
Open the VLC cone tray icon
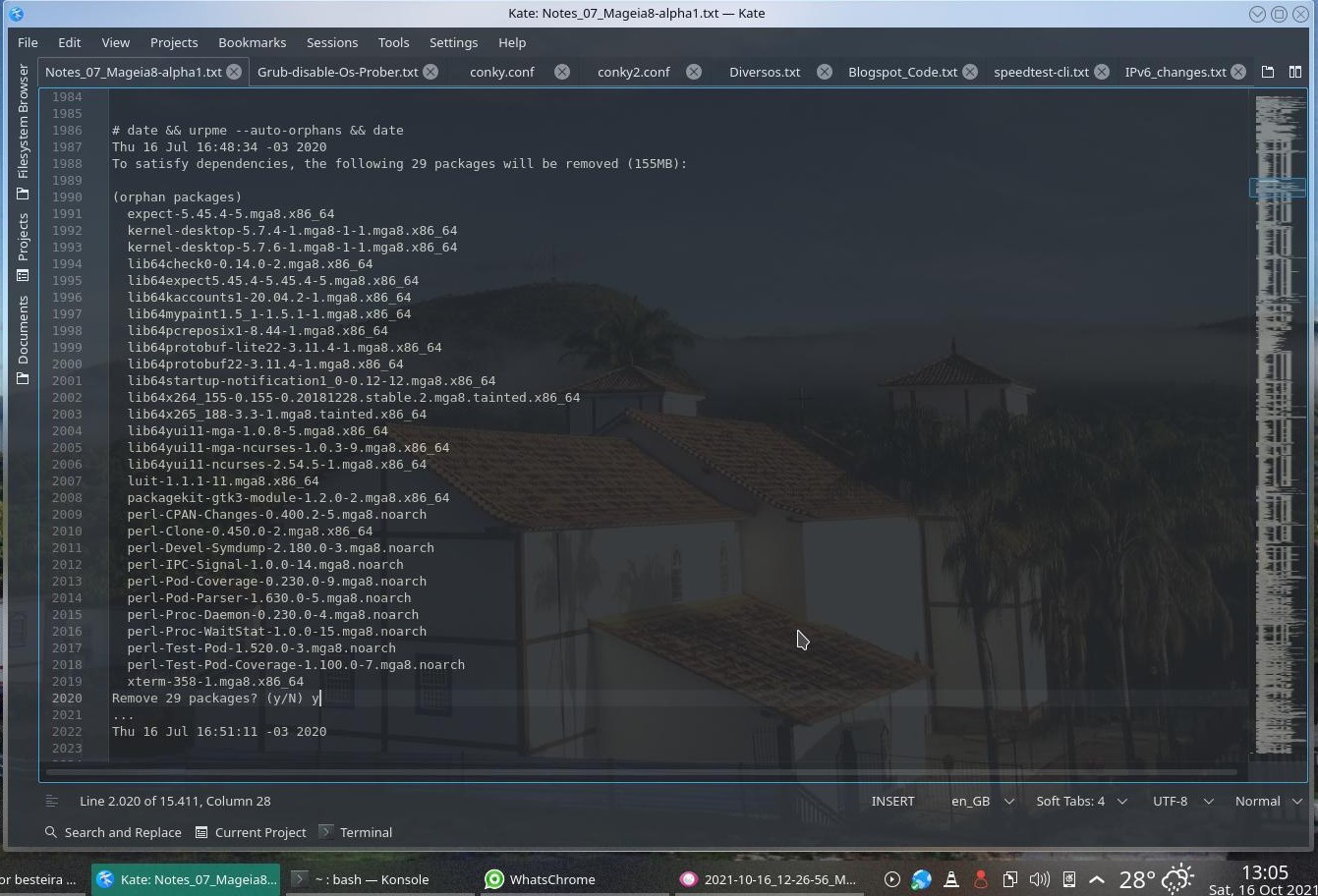tap(950, 879)
